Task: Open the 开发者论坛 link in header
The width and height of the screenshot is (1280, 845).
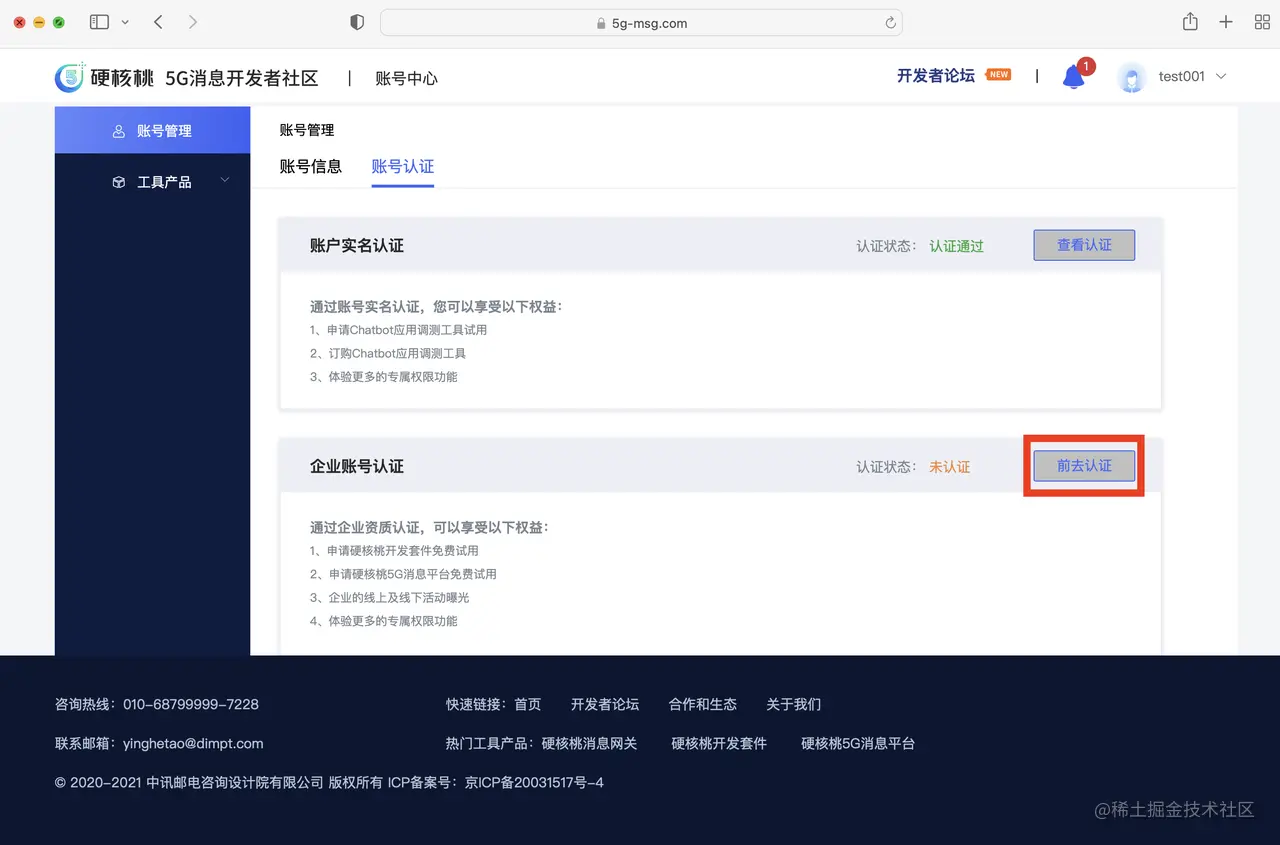Action: pyautogui.click(x=936, y=76)
